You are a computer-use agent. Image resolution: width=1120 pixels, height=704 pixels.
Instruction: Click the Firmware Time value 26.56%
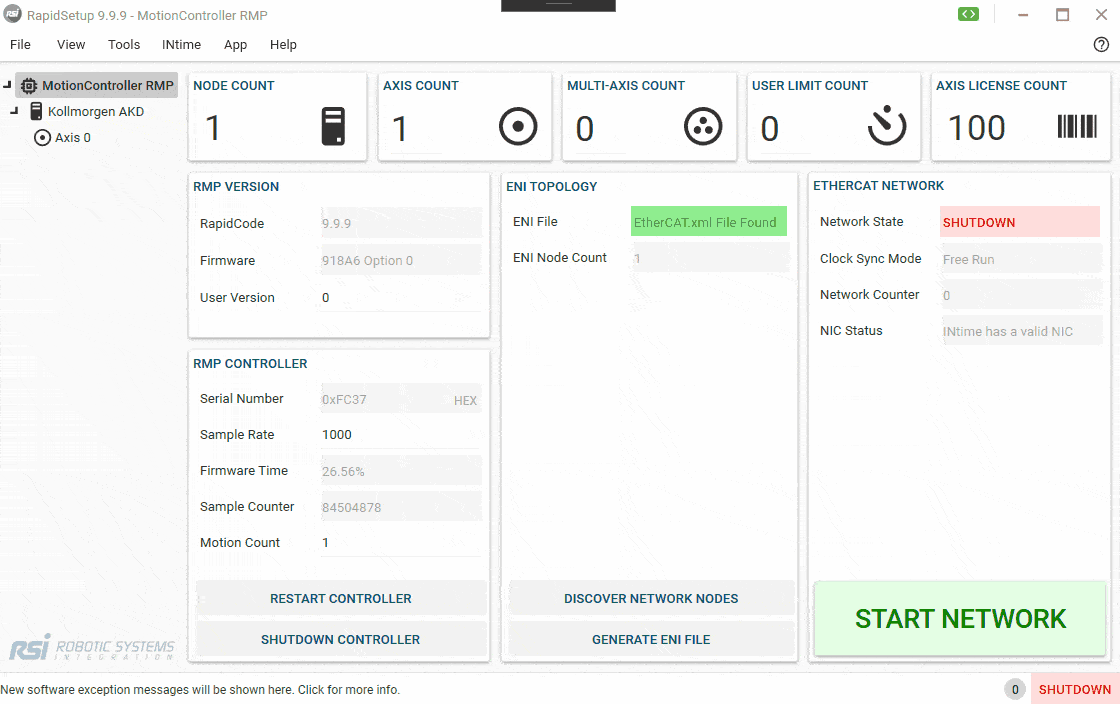[401, 471]
